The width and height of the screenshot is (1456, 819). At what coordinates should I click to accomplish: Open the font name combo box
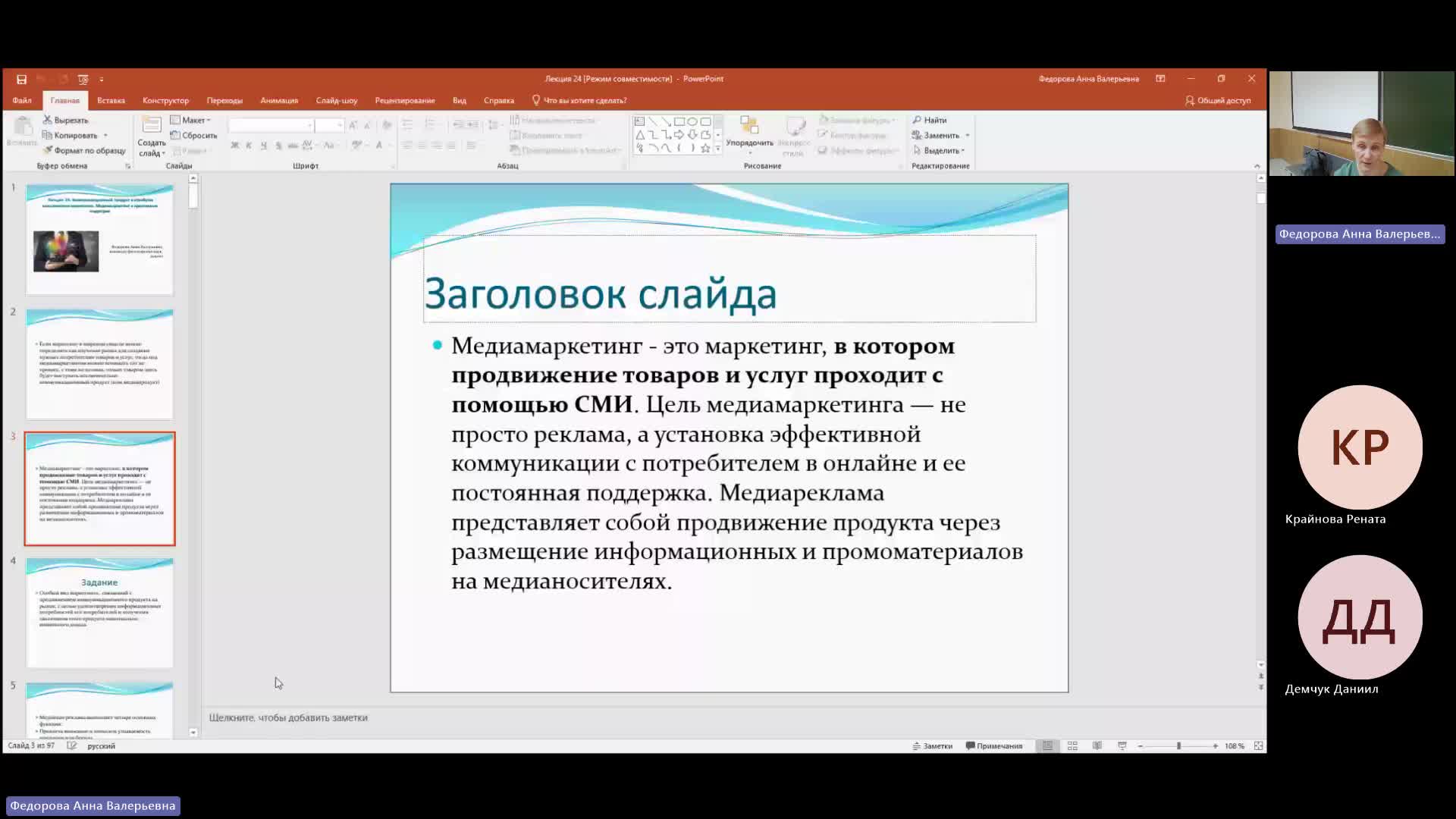pos(271,124)
